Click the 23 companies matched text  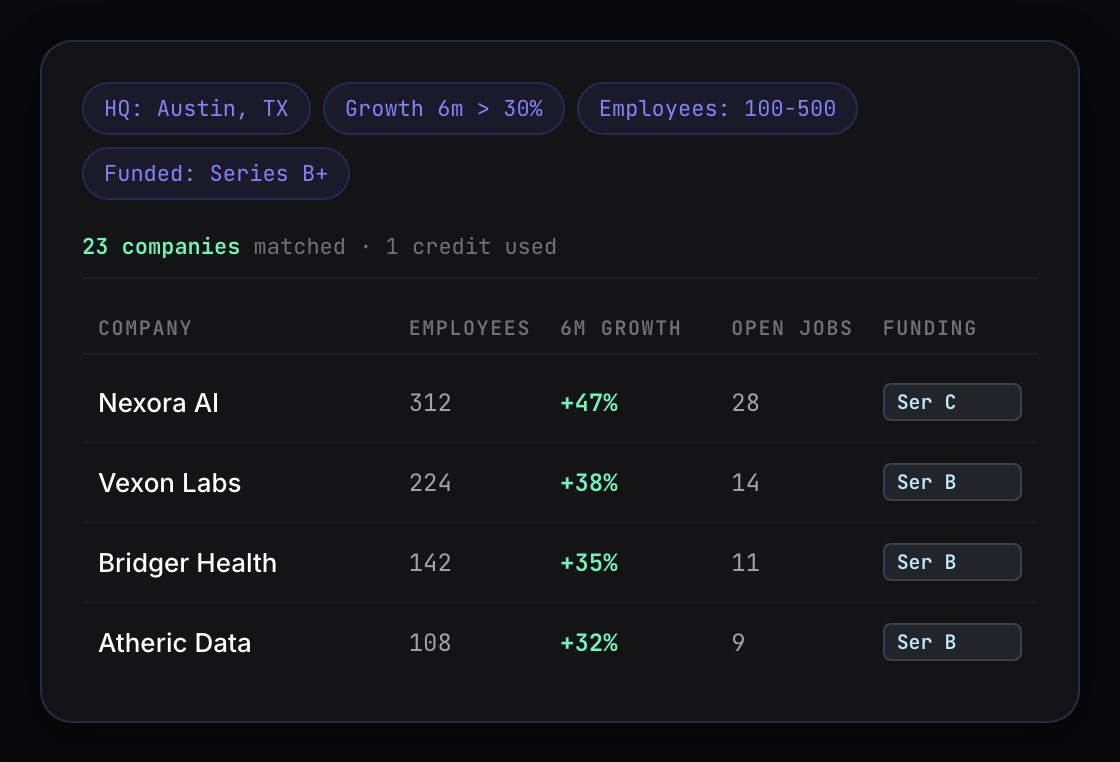(x=214, y=246)
